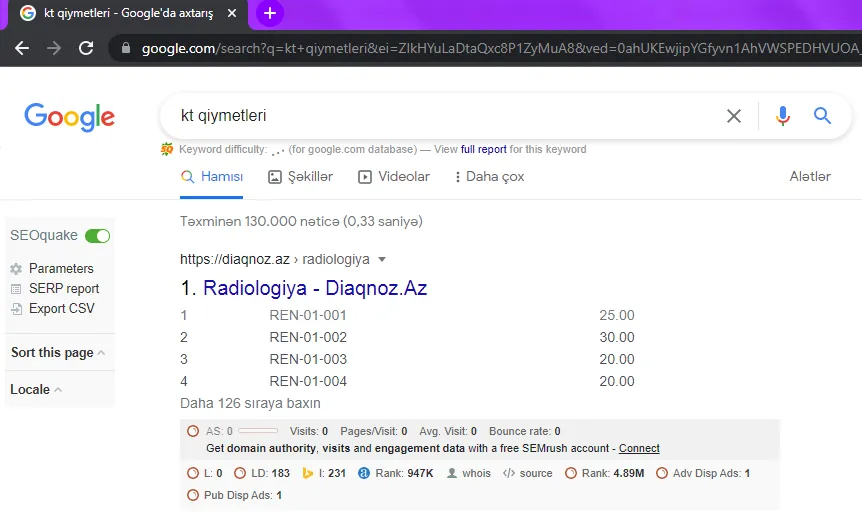Screen dimensions: 862x513
Task: Click the 25.00 price value
Action: (617, 315)
